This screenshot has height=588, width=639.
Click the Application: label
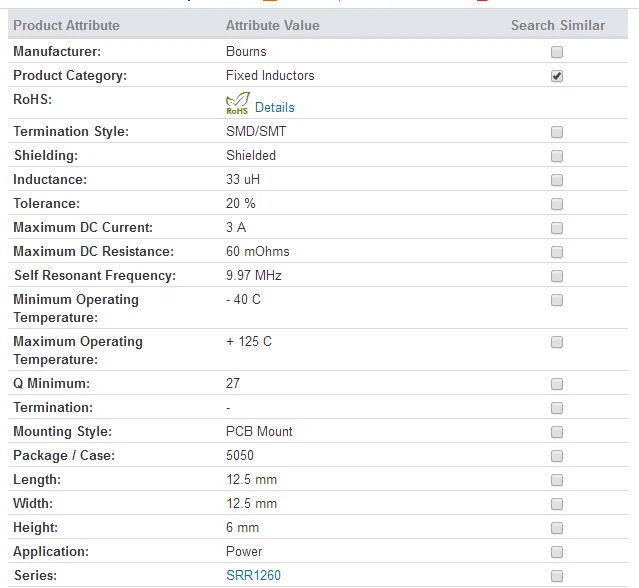tap(51, 552)
